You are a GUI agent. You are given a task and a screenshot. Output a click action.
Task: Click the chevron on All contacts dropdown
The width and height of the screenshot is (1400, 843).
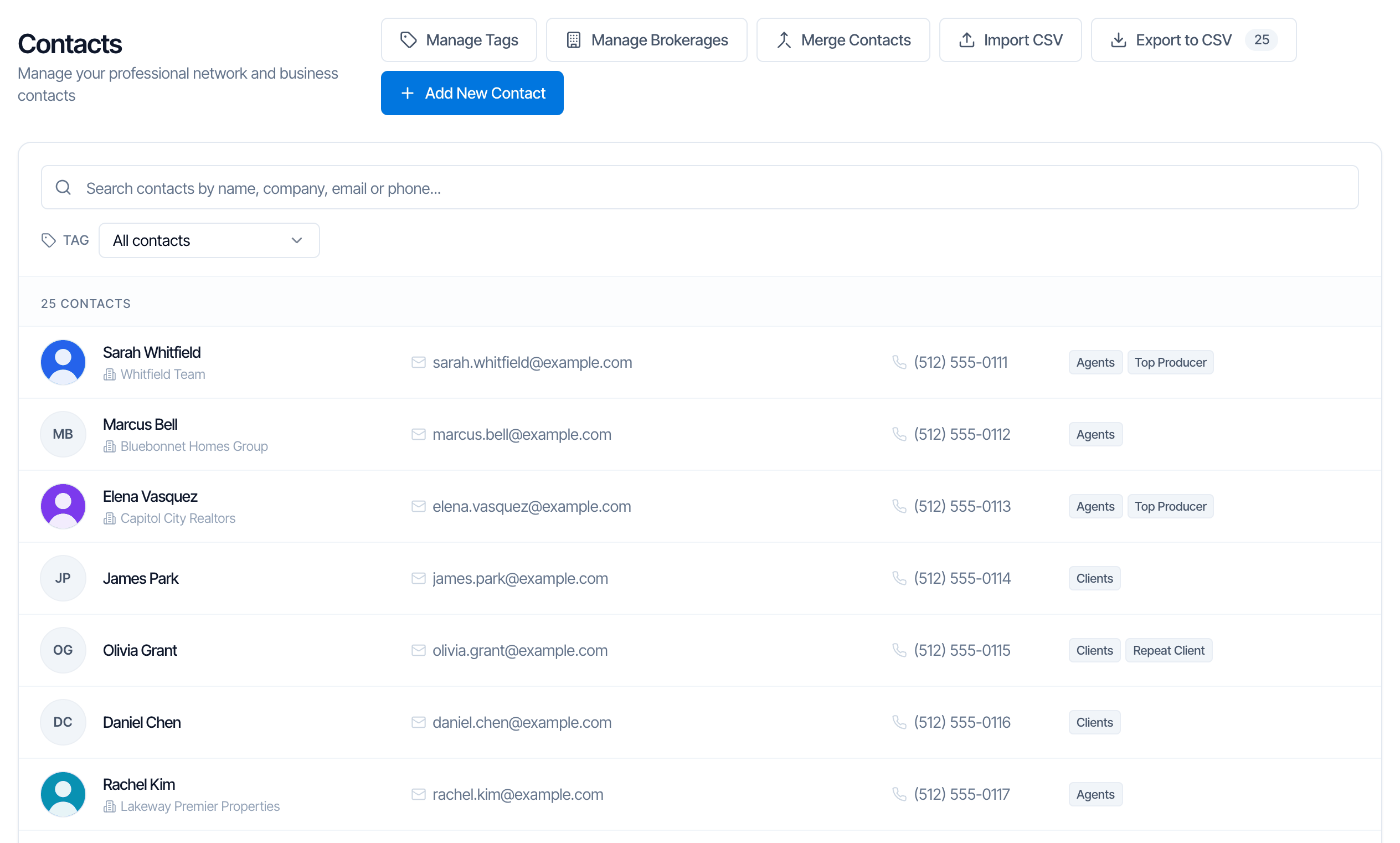tap(296, 240)
